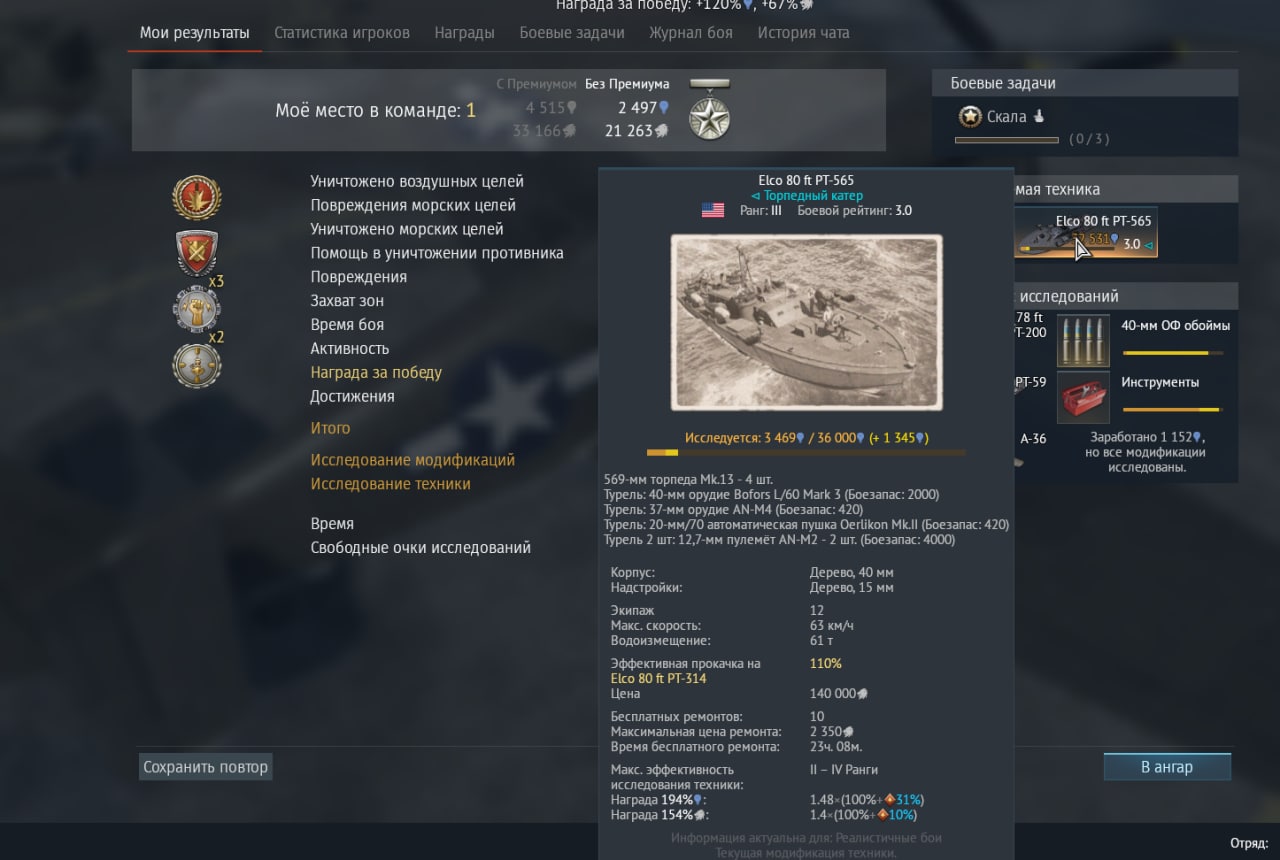Expand the Исследование модификаций row

(x=412, y=460)
